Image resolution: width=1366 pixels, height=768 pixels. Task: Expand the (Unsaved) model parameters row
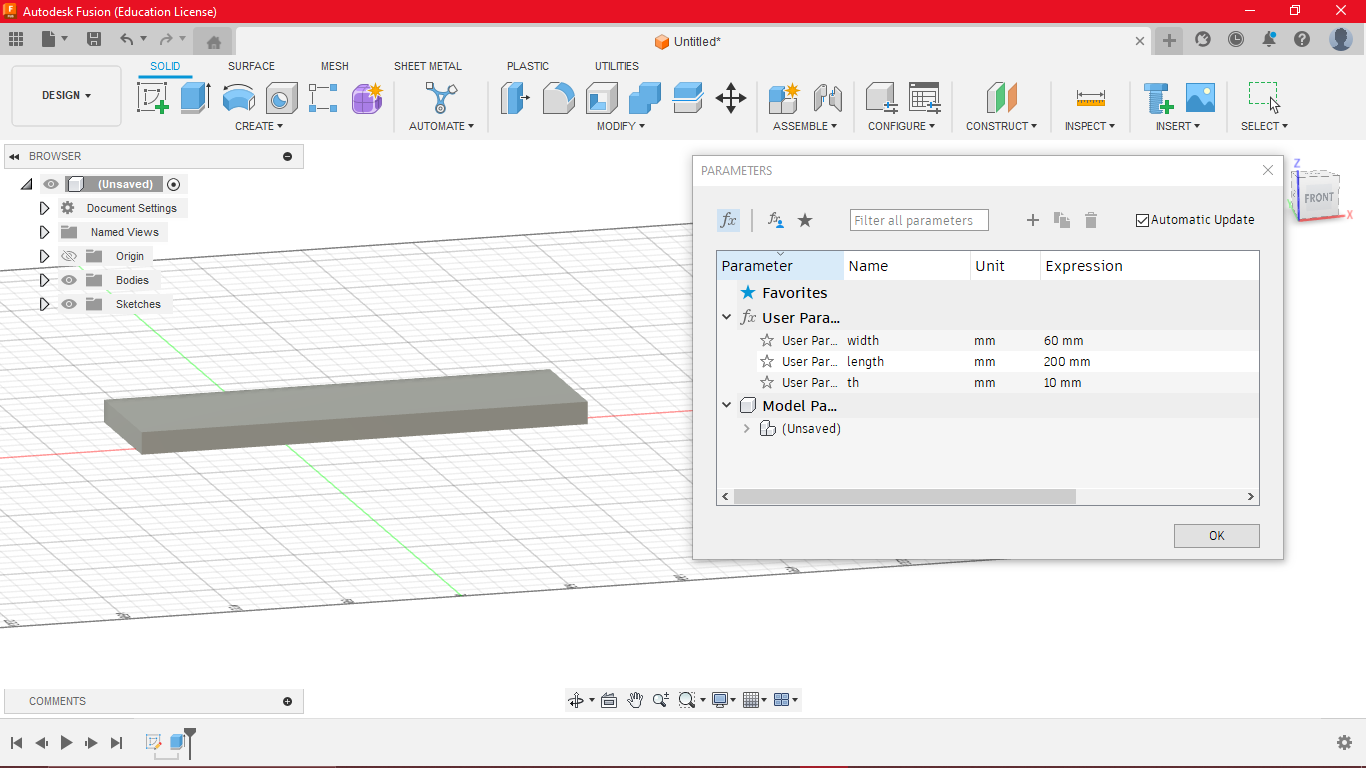pos(747,429)
